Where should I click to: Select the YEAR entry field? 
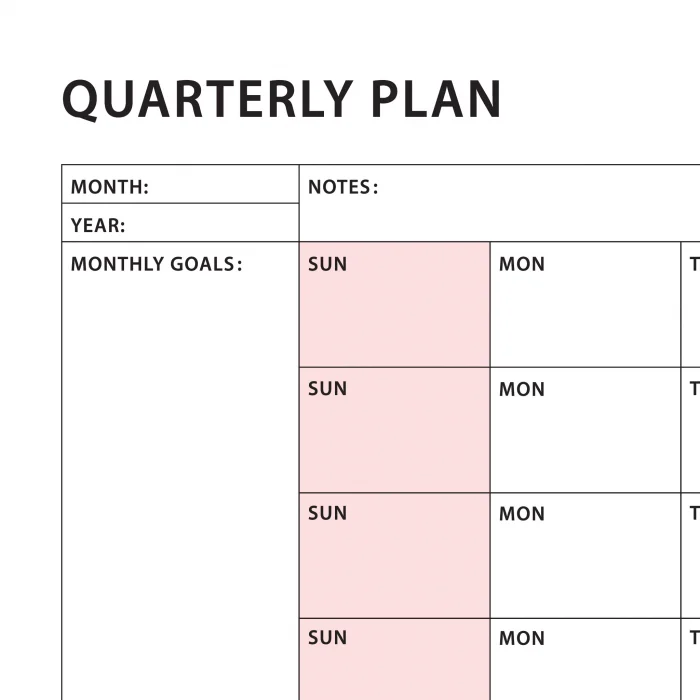pos(210,225)
